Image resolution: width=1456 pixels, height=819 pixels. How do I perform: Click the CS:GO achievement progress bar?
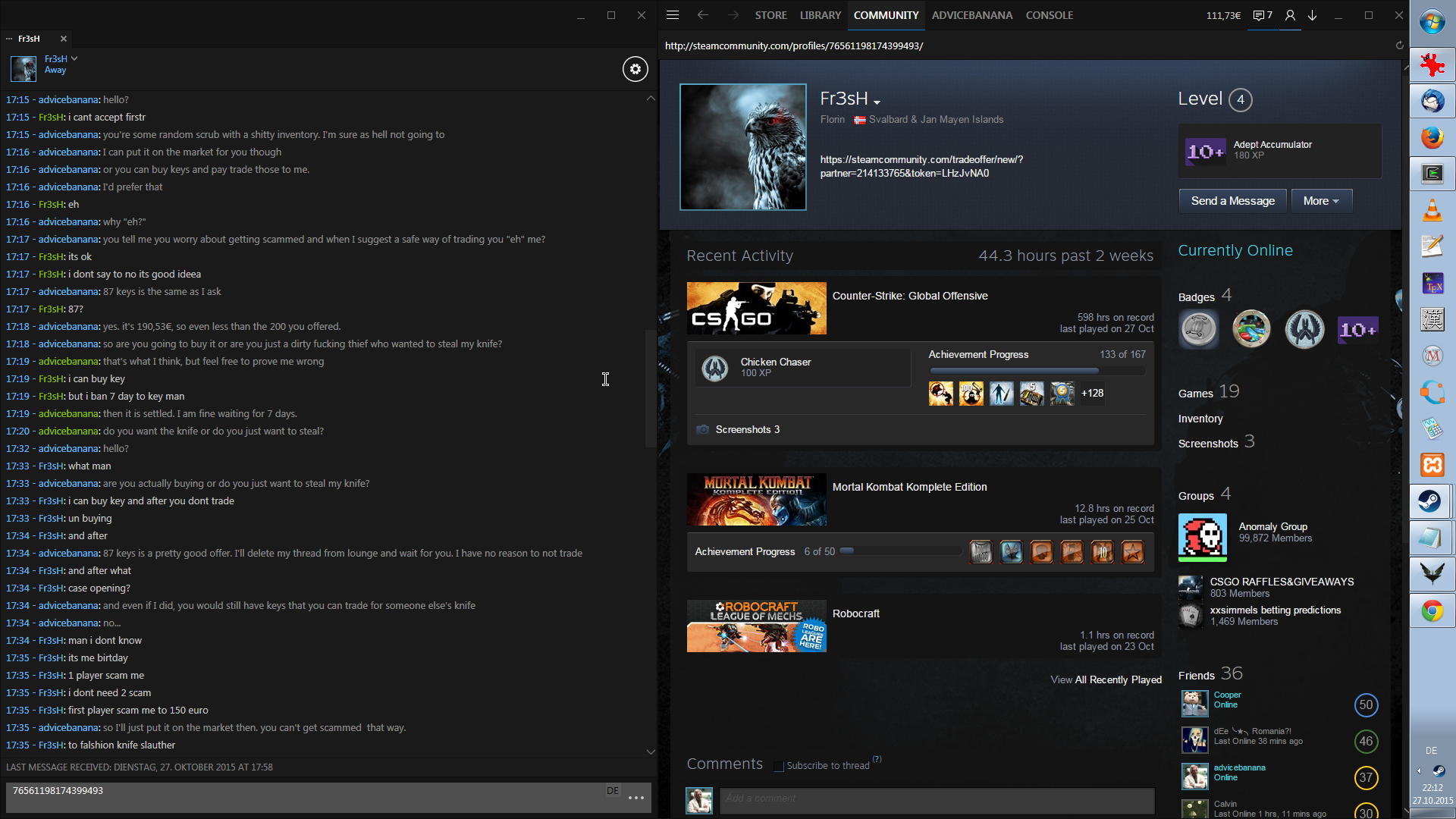1037,371
